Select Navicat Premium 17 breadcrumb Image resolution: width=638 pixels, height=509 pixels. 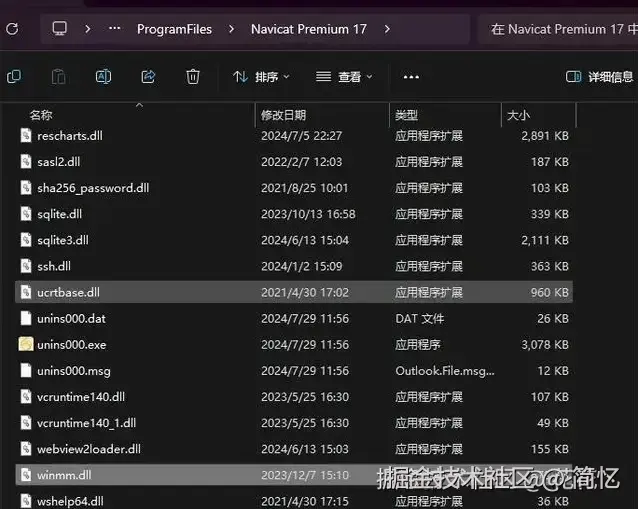(309, 29)
